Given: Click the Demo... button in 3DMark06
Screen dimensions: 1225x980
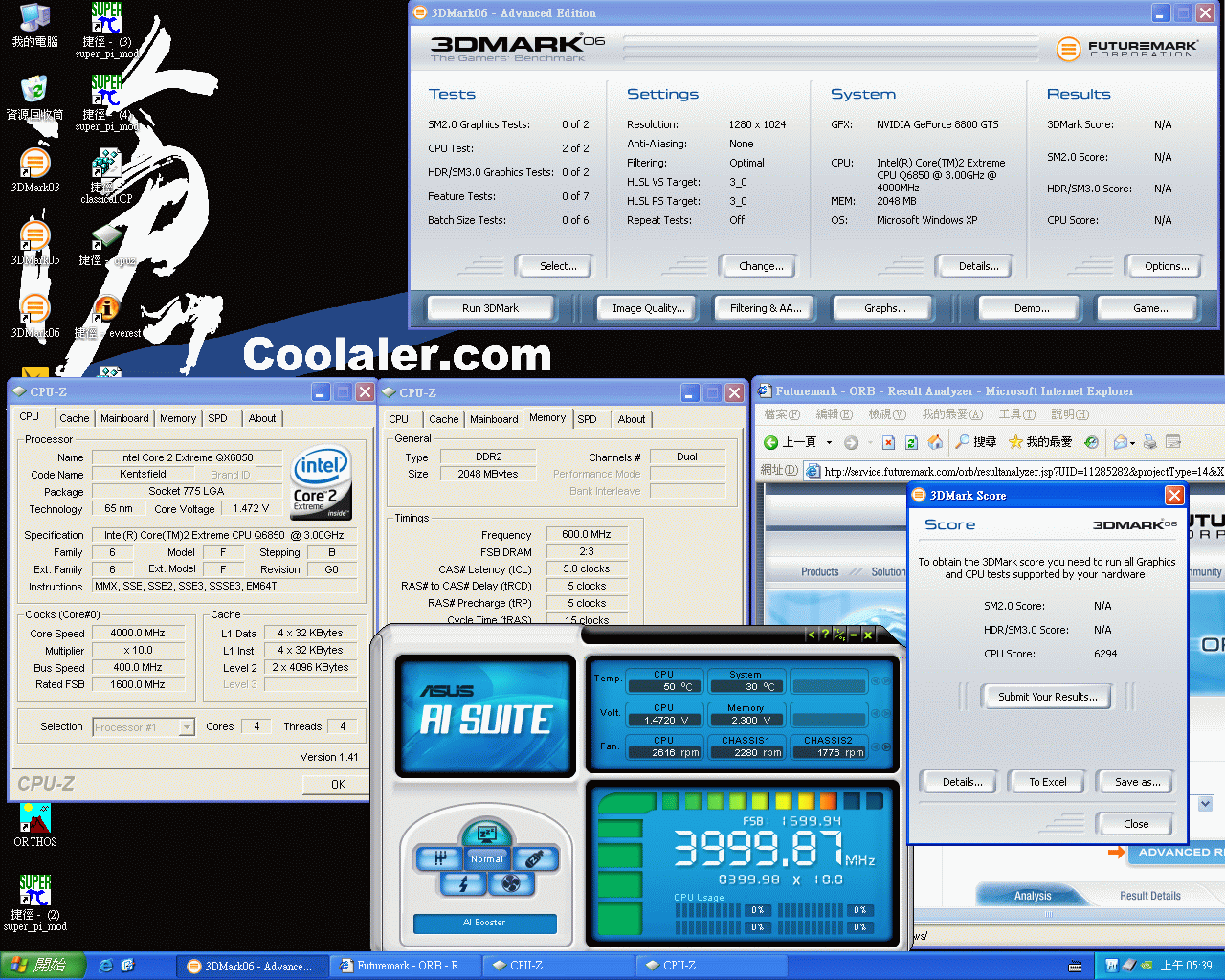Looking at the screenshot, I should (x=1032, y=308).
